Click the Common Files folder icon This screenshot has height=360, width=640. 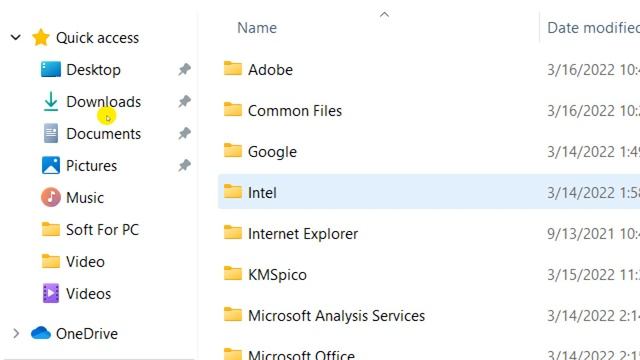click(x=233, y=109)
